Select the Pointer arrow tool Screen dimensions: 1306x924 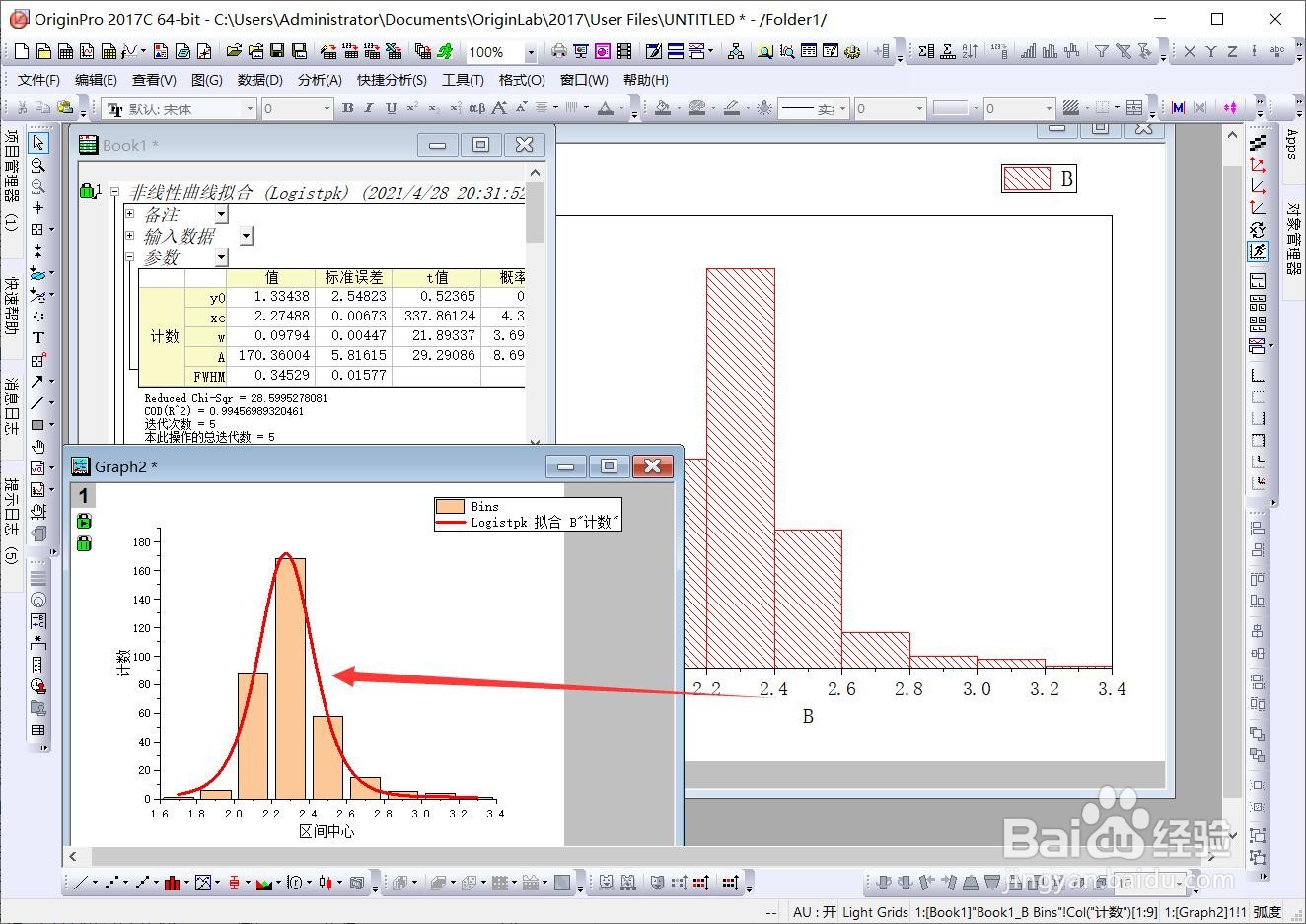38,144
